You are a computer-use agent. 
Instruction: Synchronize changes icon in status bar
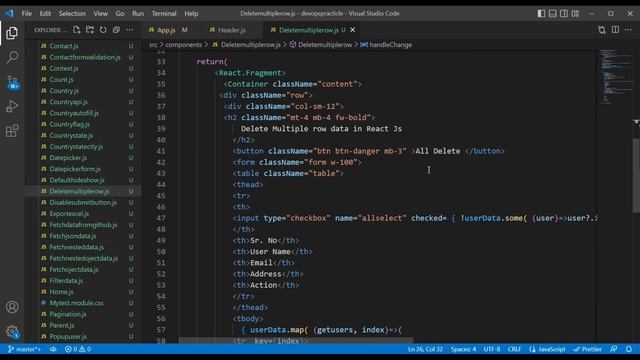point(53,349)
